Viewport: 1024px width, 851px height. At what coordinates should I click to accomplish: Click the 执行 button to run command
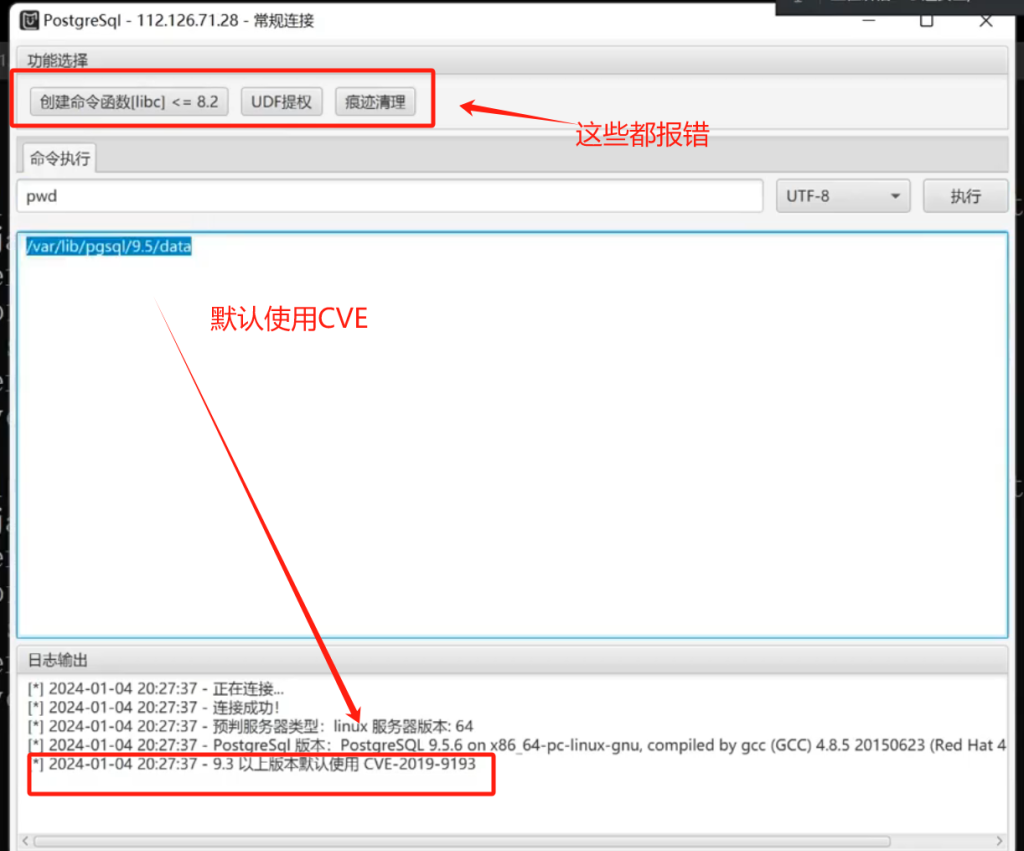(965, 196)
